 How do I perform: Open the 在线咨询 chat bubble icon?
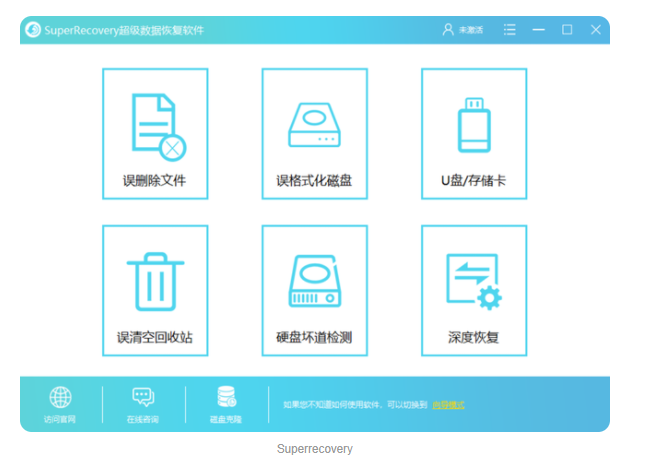pos(143,397)
